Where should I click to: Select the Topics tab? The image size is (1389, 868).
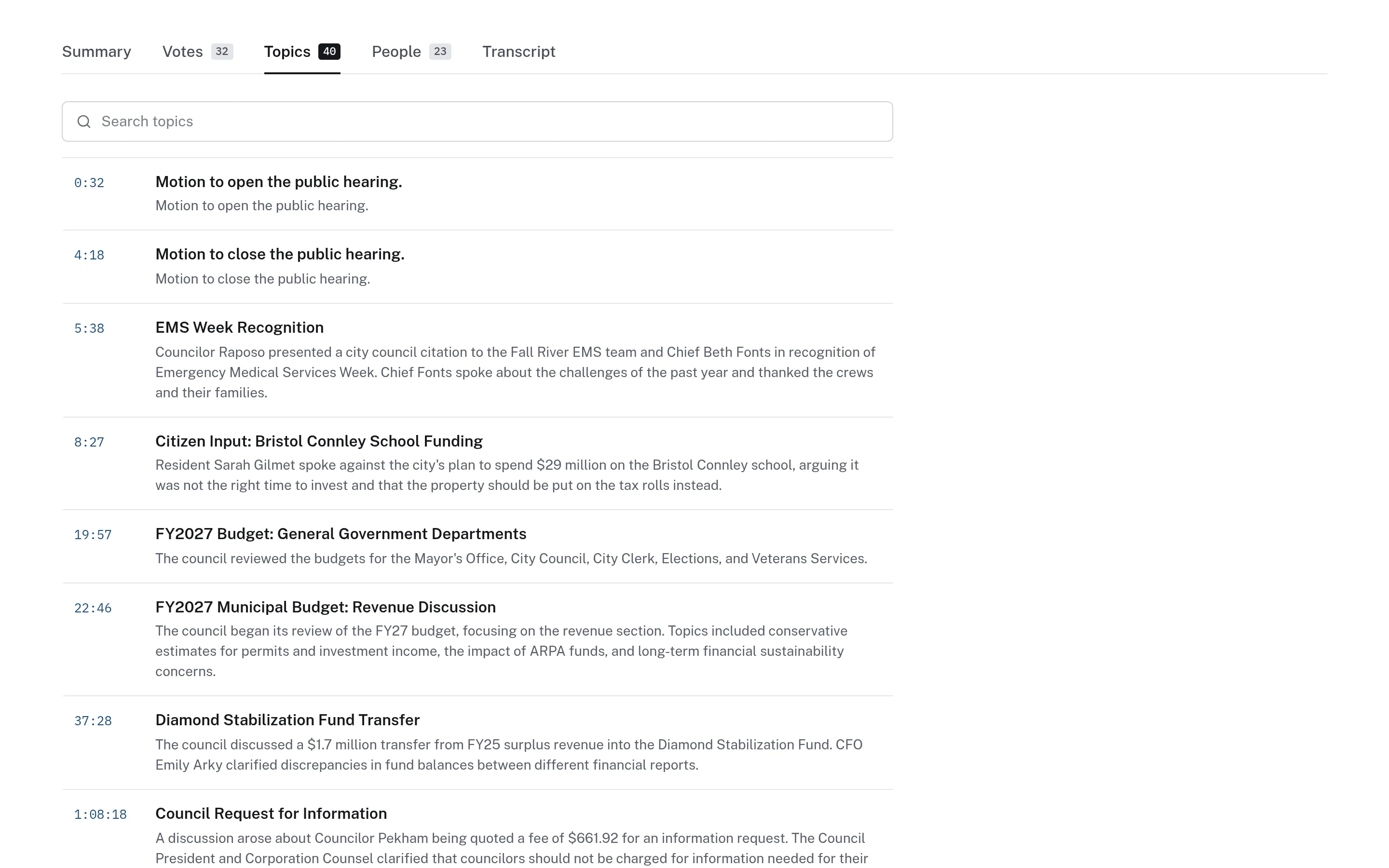pyautogui.click(x=302, y=52)
